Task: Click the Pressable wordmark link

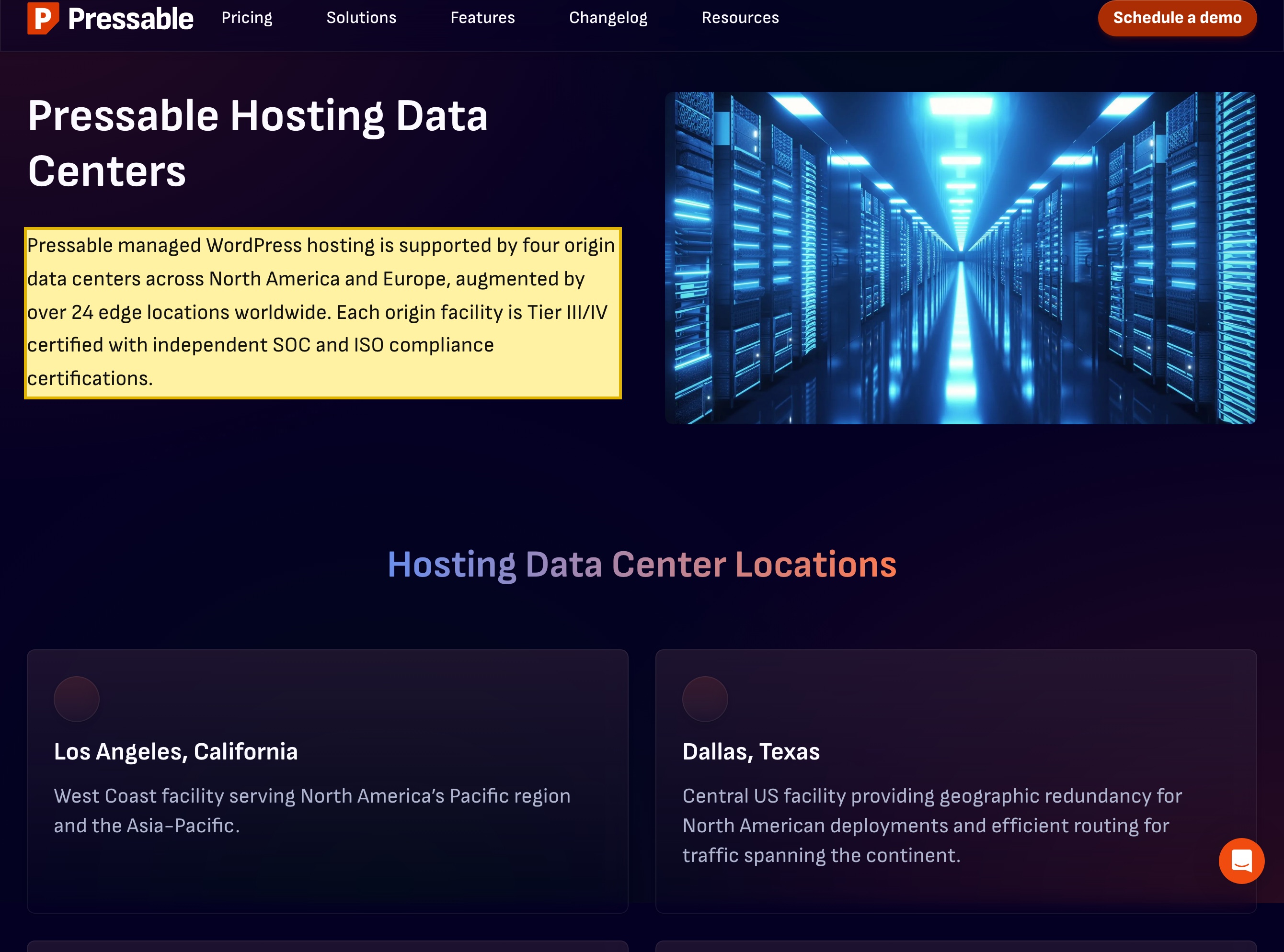Action: click(131, 19)
